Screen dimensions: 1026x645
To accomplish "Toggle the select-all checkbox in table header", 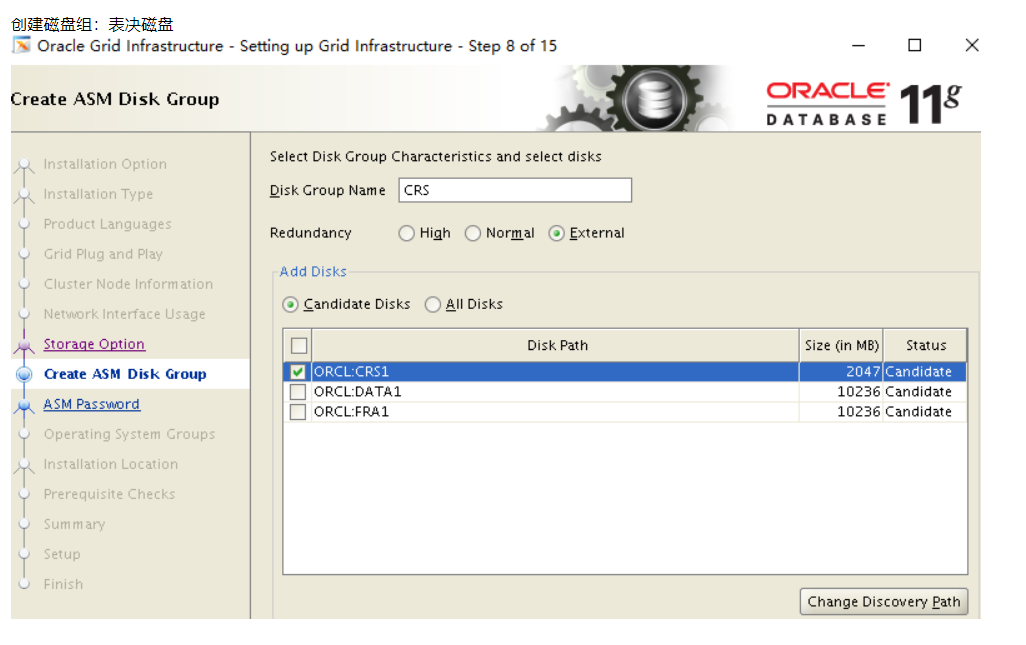I will 298,345.
